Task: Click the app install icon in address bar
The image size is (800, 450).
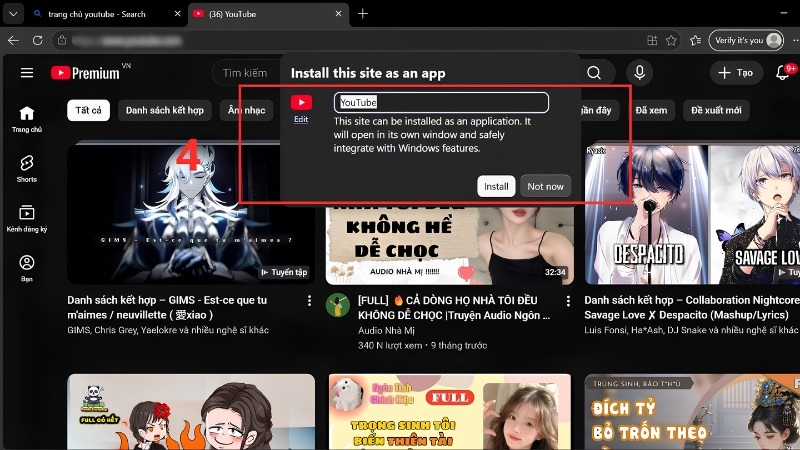Action: [x=652, y=40]
